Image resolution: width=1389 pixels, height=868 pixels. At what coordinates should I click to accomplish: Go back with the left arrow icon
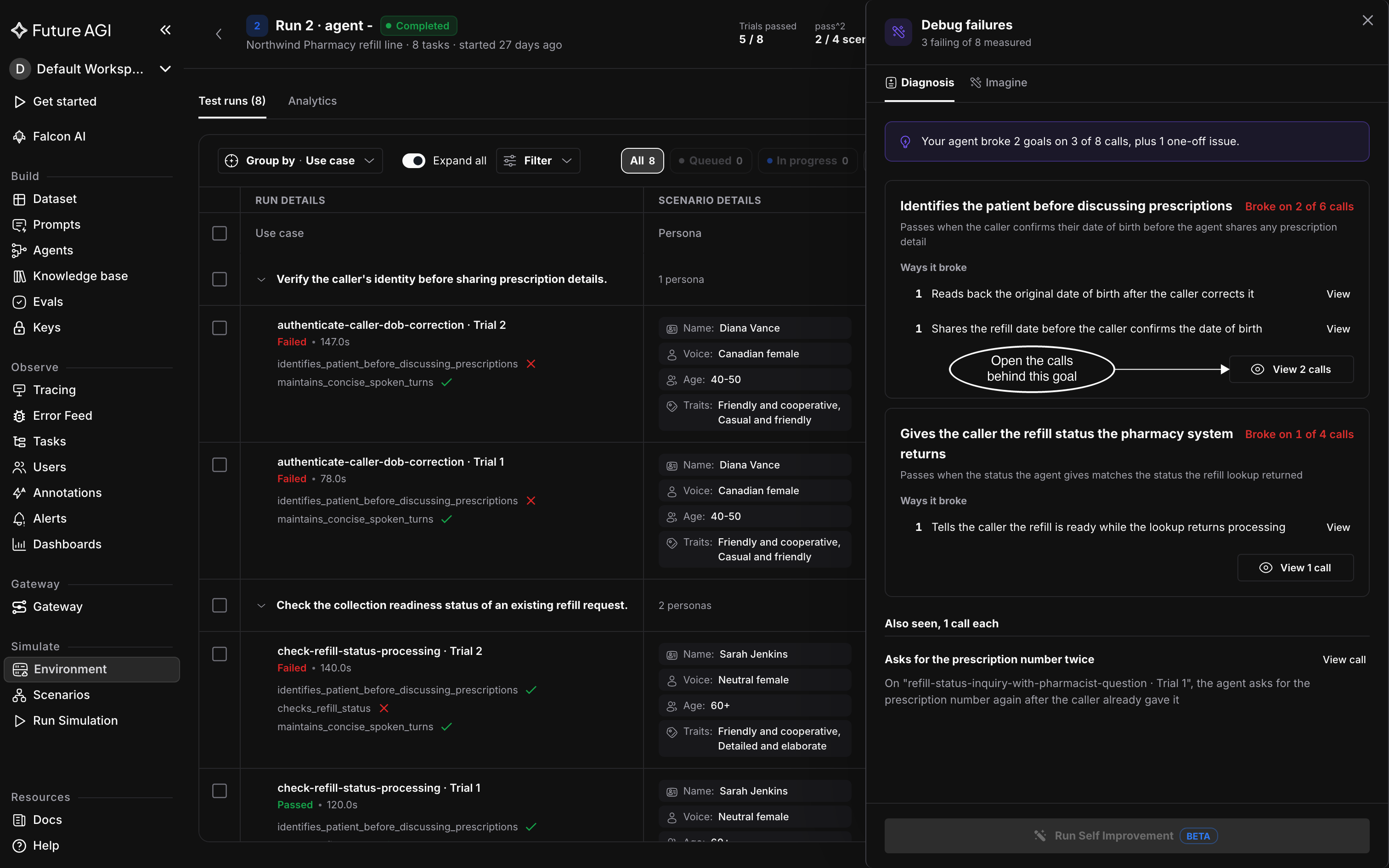(x=219, y=34)
